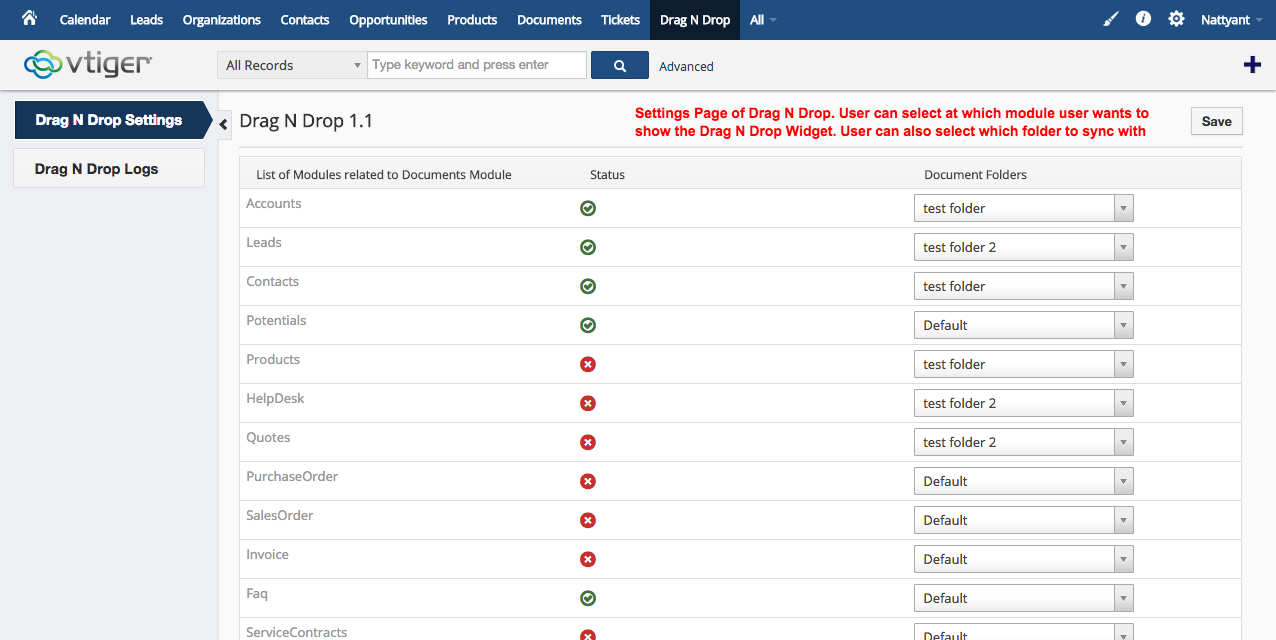This screenshot has height=640, width=1276.
Task: Open HelpDesk document folder dropdown
Action: 1024,403
